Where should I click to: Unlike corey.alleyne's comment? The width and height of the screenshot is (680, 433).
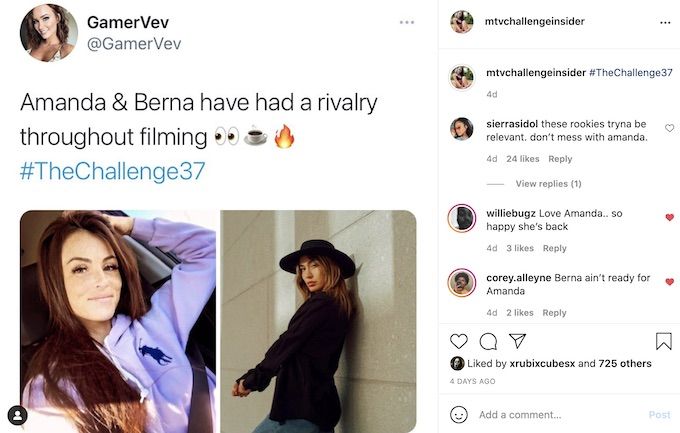point(670,282)
